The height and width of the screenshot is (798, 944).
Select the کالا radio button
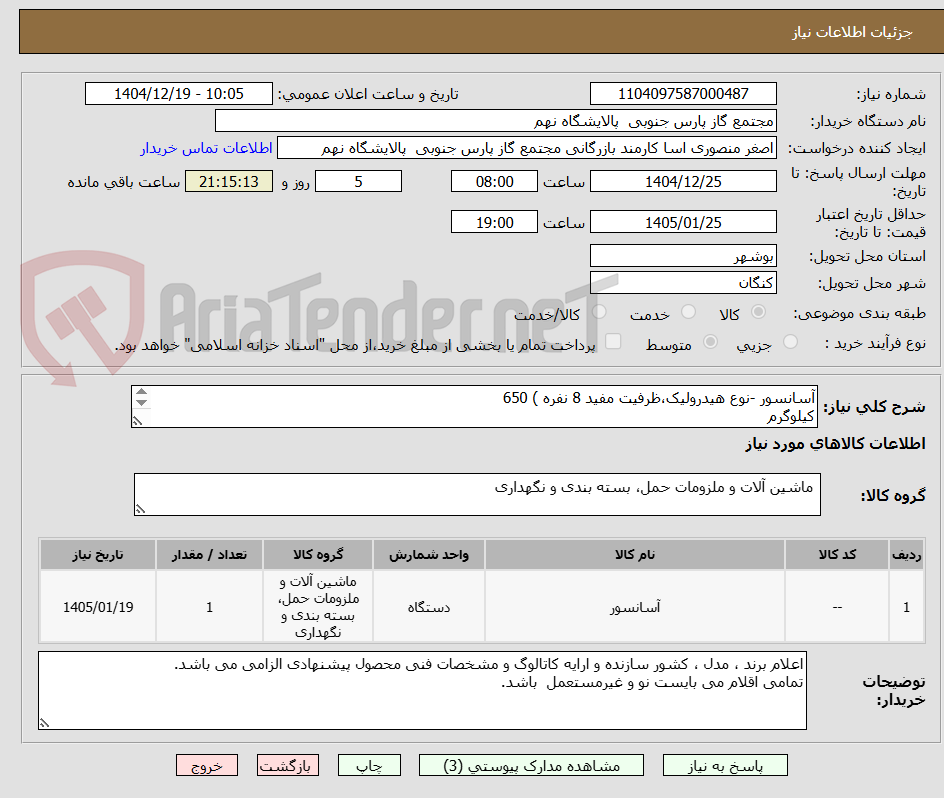point(759,312)
